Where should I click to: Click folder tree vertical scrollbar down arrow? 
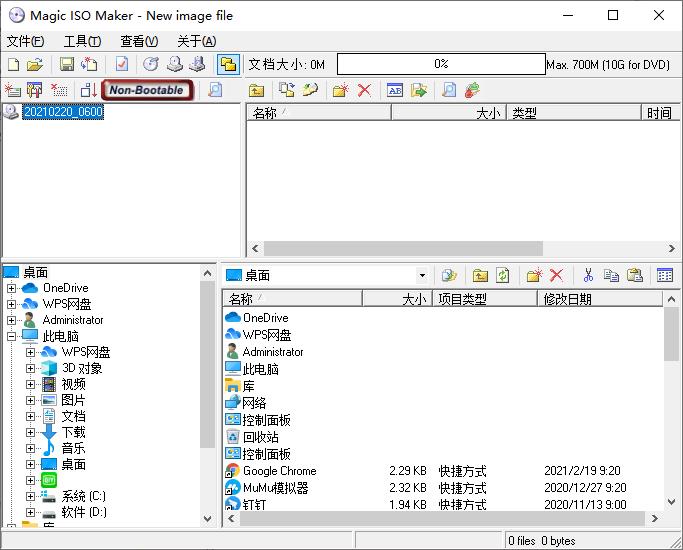pos(207,519)
